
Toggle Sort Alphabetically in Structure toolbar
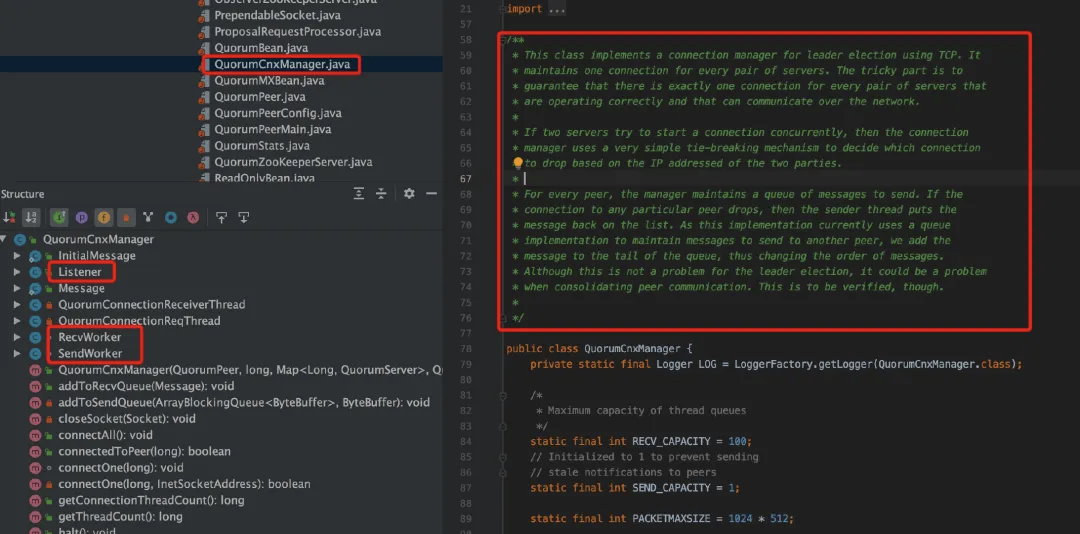pos(30,217)
